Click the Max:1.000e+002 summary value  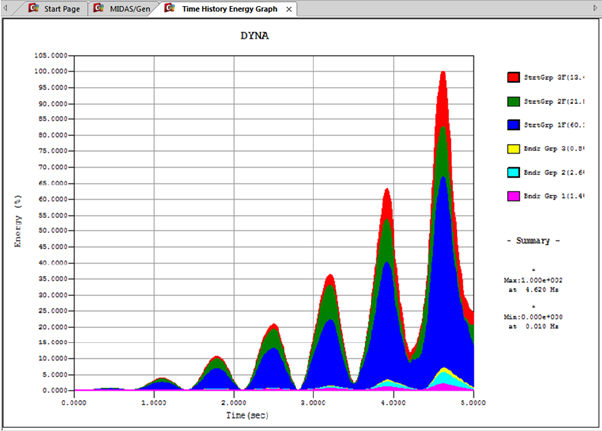click(x=533, y=281)
